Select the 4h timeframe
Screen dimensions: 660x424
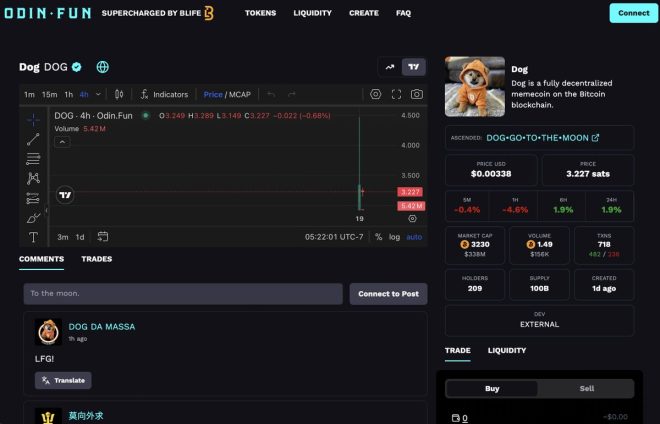(84, 94)
